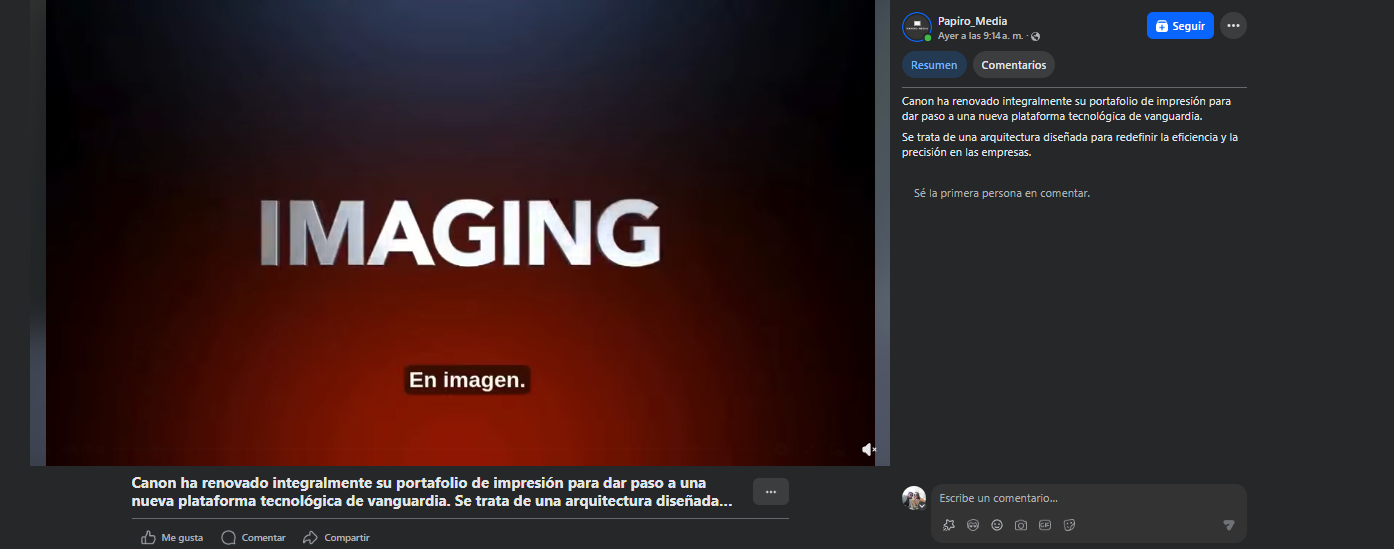This screenshot has width=1394, height=549.
Task: Open the three-dot menu next to the video caption
Action: pos(771,492)
